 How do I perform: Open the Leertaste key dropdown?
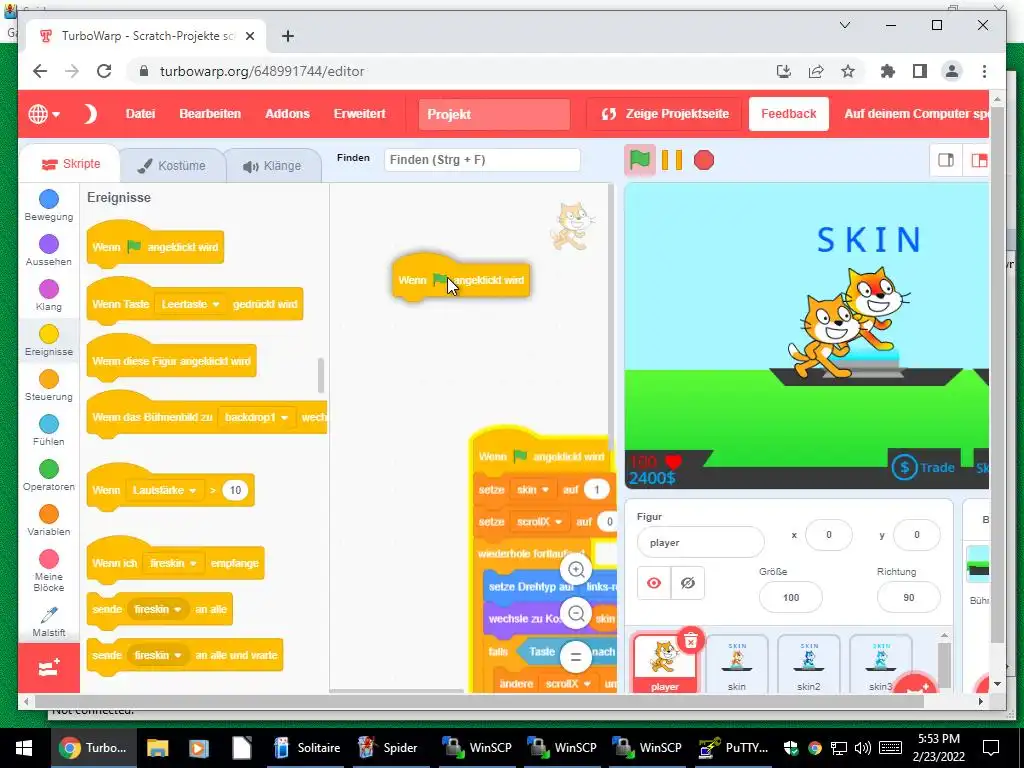pos(190,304)
